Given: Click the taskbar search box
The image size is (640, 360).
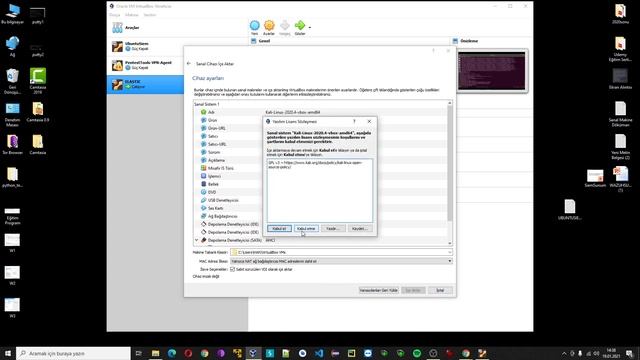Looking at the screenshot, I should pos(73,353).
